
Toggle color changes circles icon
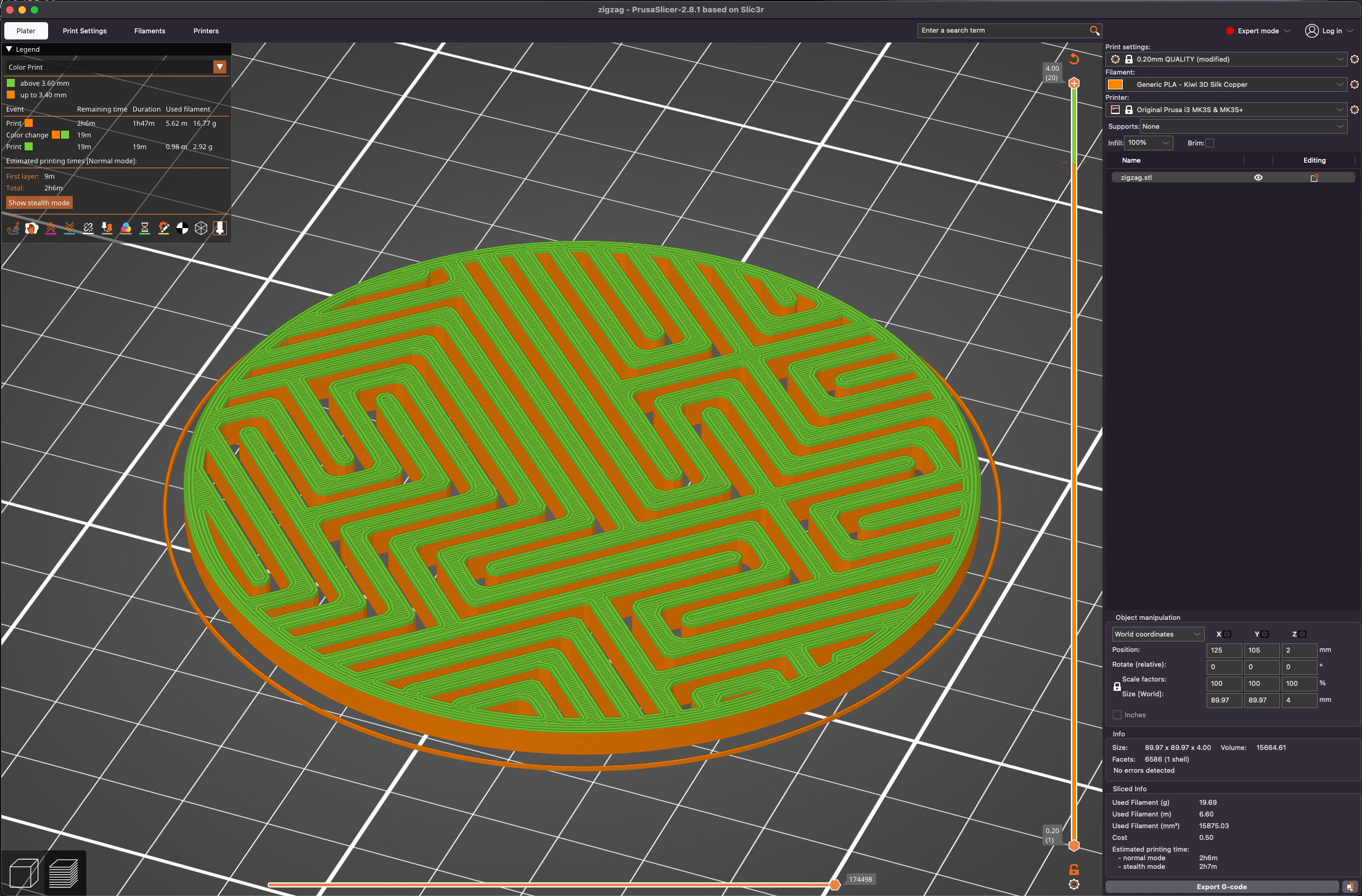click(x=126, y=229)
